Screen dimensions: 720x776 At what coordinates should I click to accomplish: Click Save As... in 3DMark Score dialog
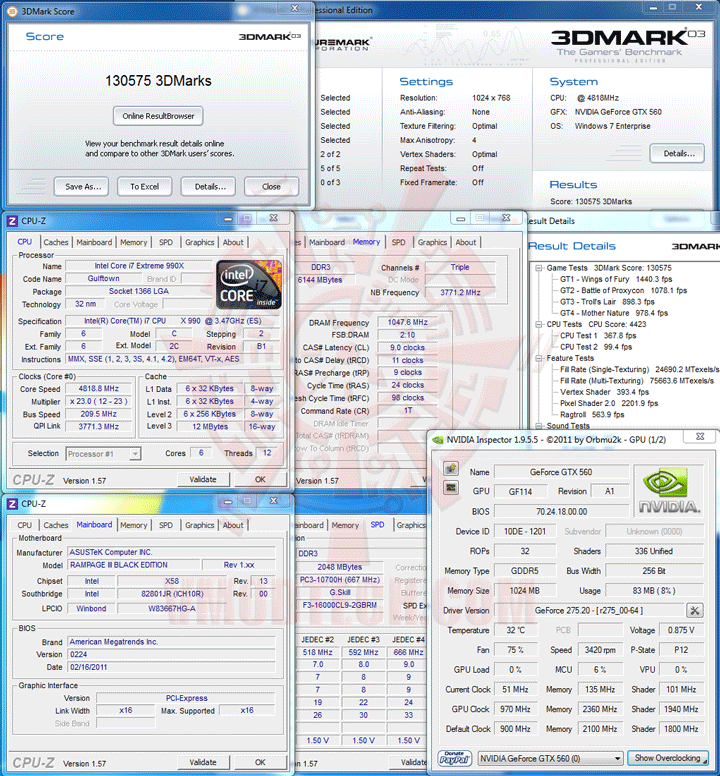[81, 187]
